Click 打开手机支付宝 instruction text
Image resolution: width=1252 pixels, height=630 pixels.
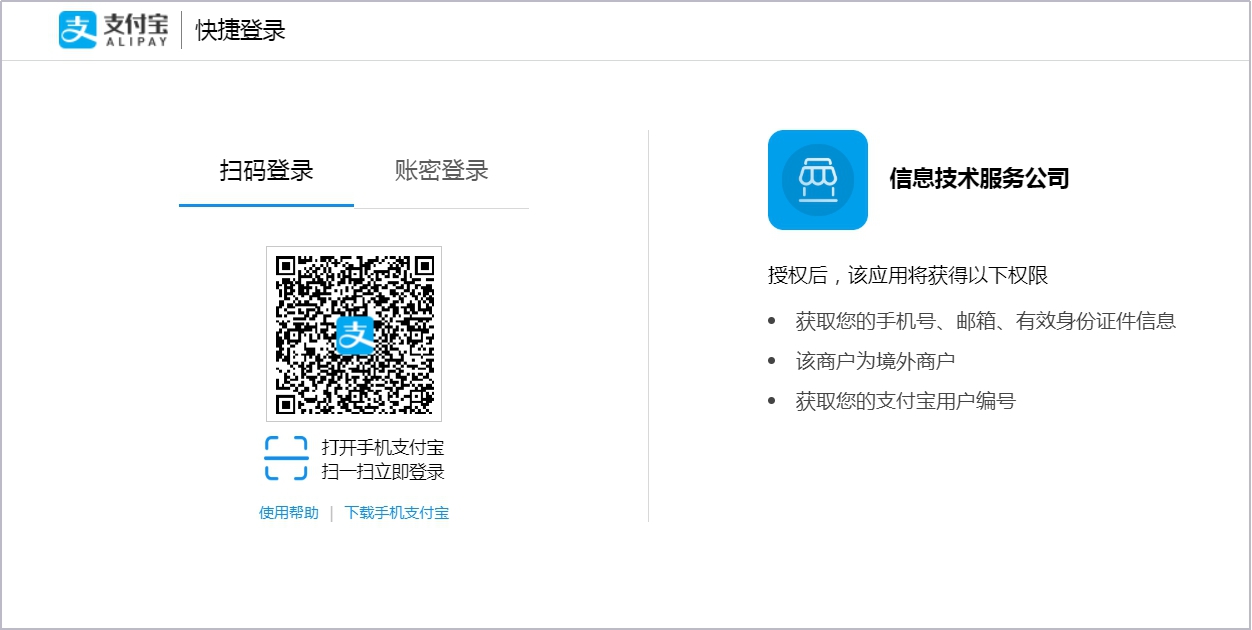click(x=383, y=447)
